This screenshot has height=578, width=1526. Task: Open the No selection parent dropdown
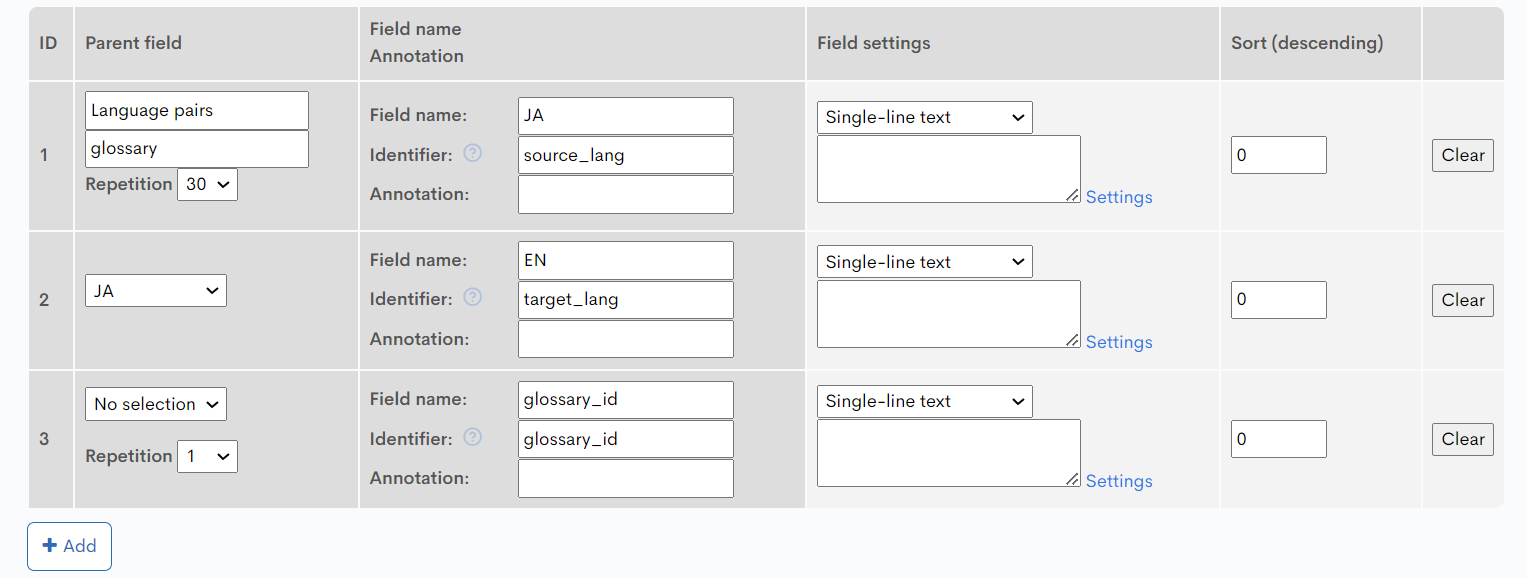(x=155, y=404)
